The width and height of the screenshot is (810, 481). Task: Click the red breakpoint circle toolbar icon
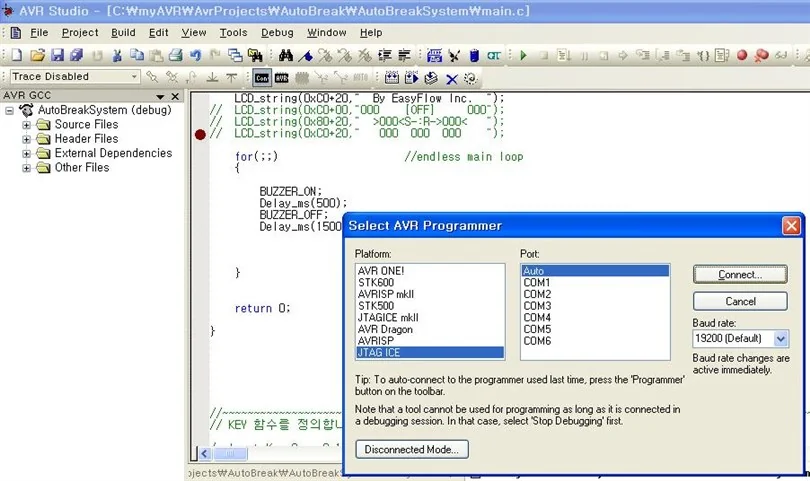point(742,55)
